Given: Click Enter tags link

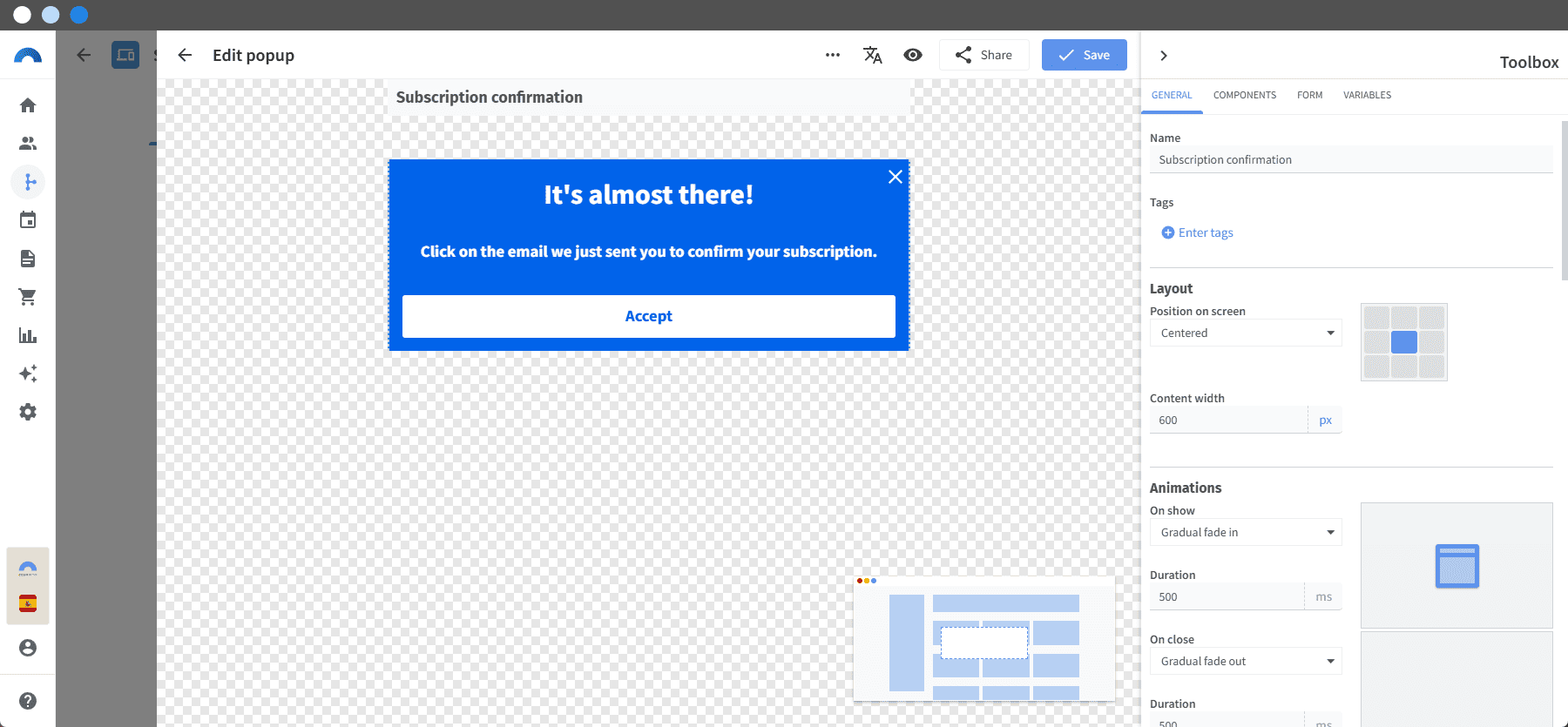Looking at the screenshot, I should (x=1198, y=232).
